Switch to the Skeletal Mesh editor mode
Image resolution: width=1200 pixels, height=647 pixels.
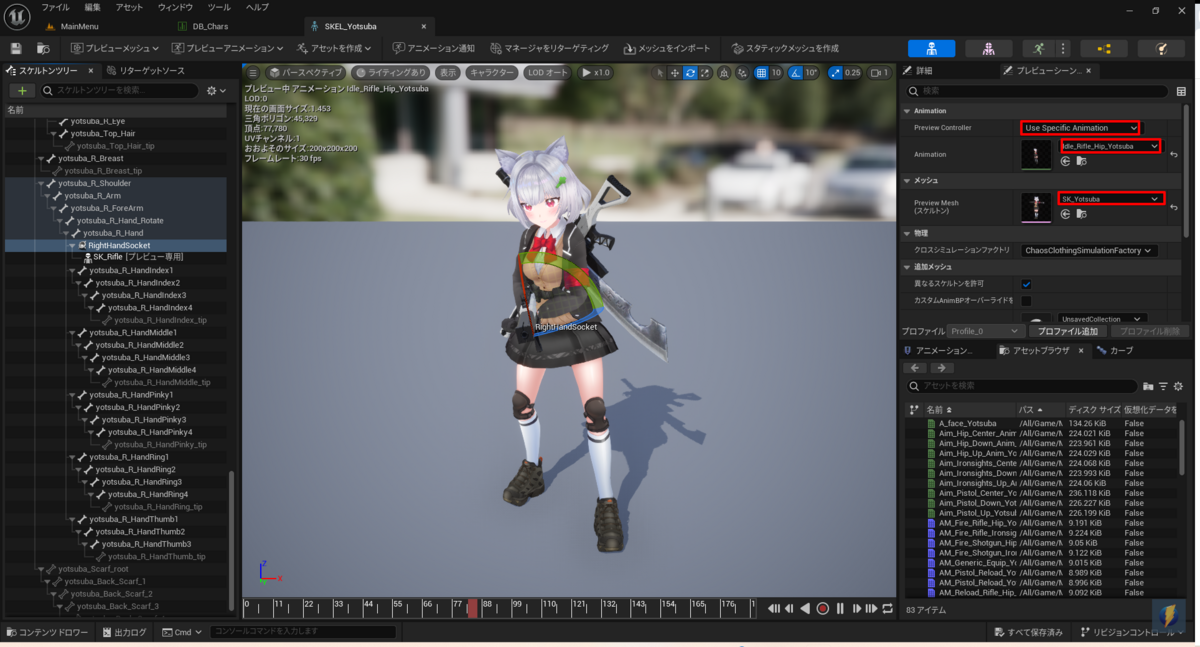point(988,48)
